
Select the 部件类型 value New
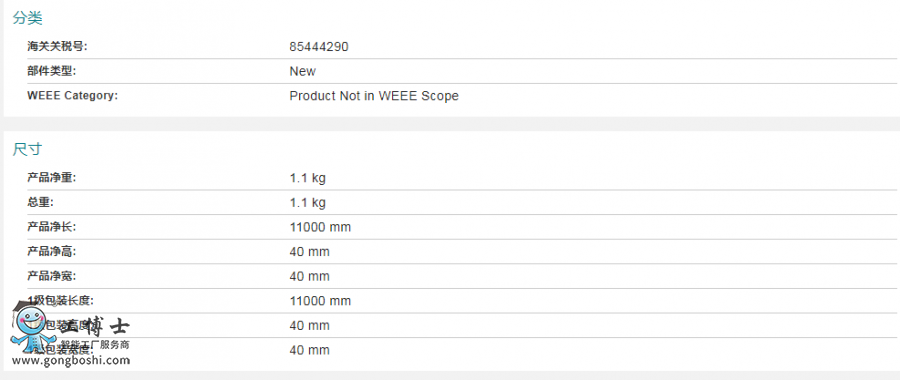[302, 71]
